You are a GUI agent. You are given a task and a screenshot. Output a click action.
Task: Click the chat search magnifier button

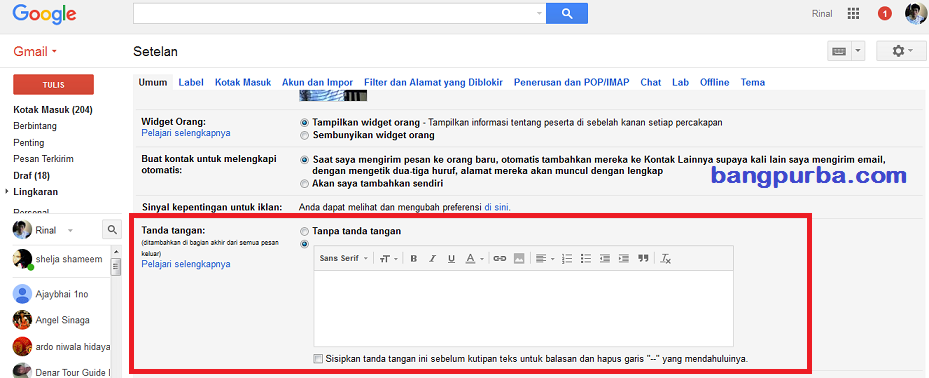pyautogui.click(x=111, y=230)
